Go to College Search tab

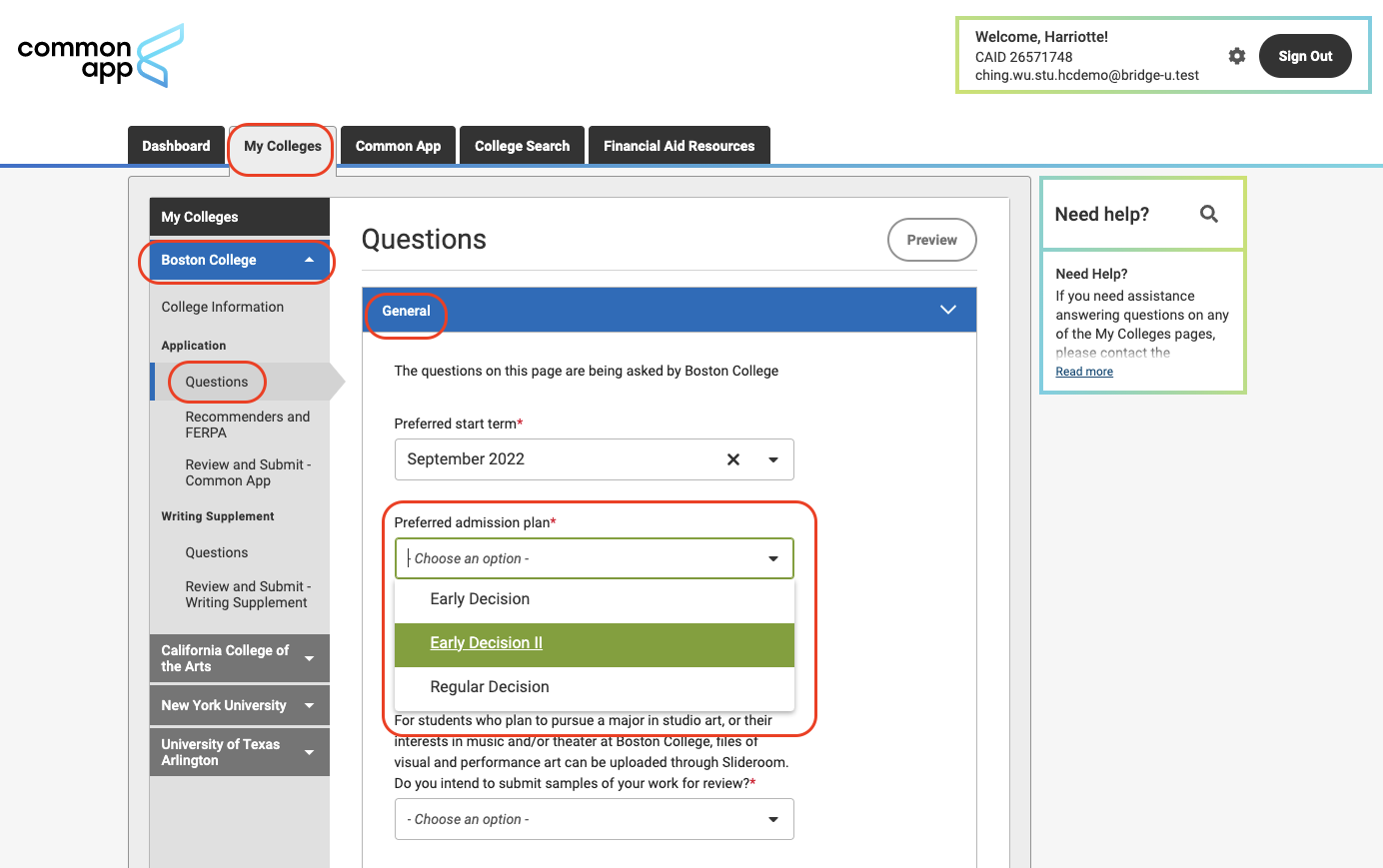[x=522, y=146]
